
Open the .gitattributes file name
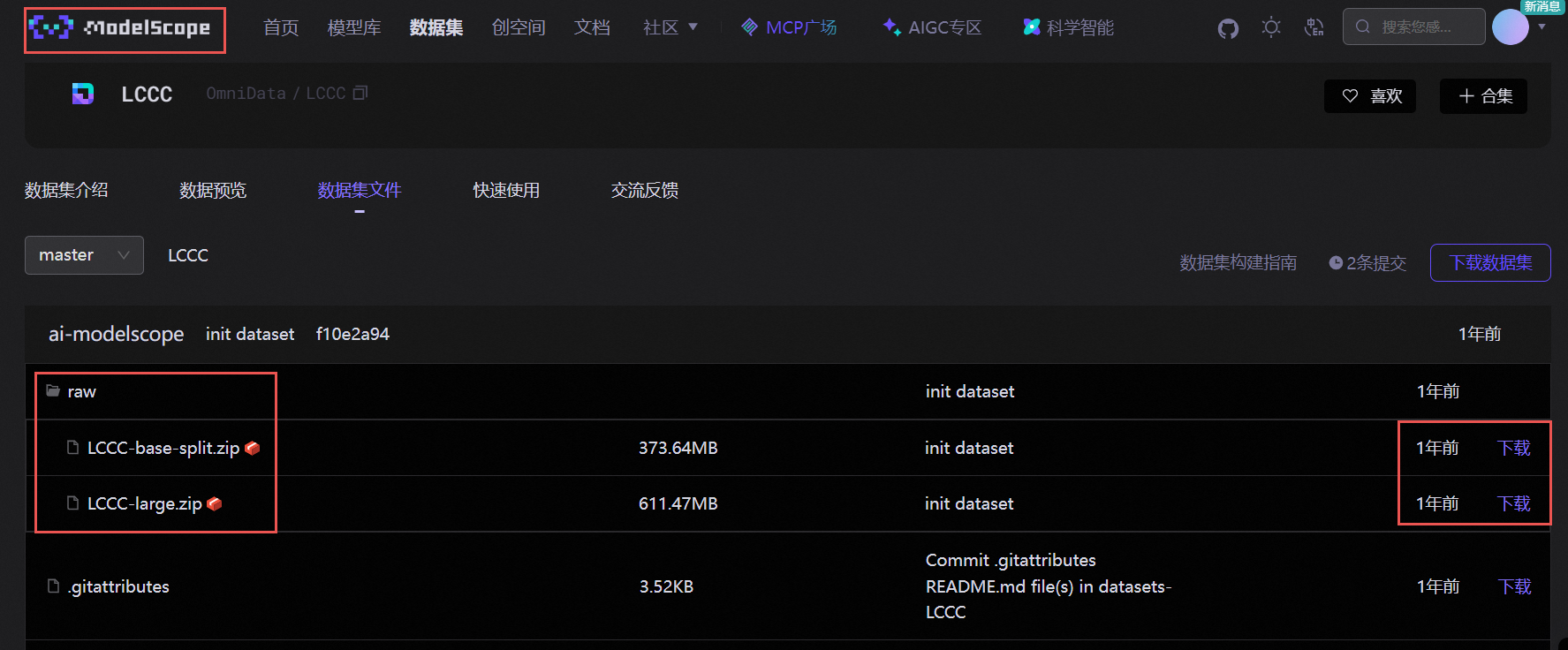tap(118, 586)
